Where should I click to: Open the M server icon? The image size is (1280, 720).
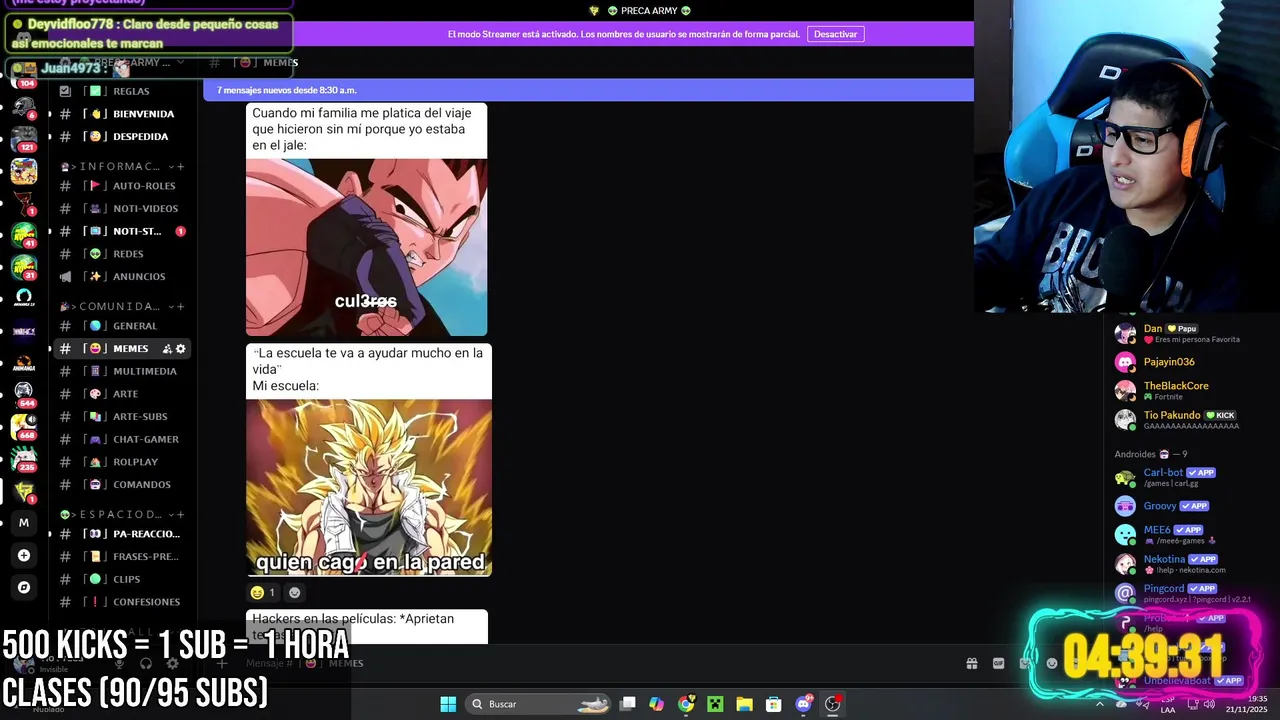24,522
